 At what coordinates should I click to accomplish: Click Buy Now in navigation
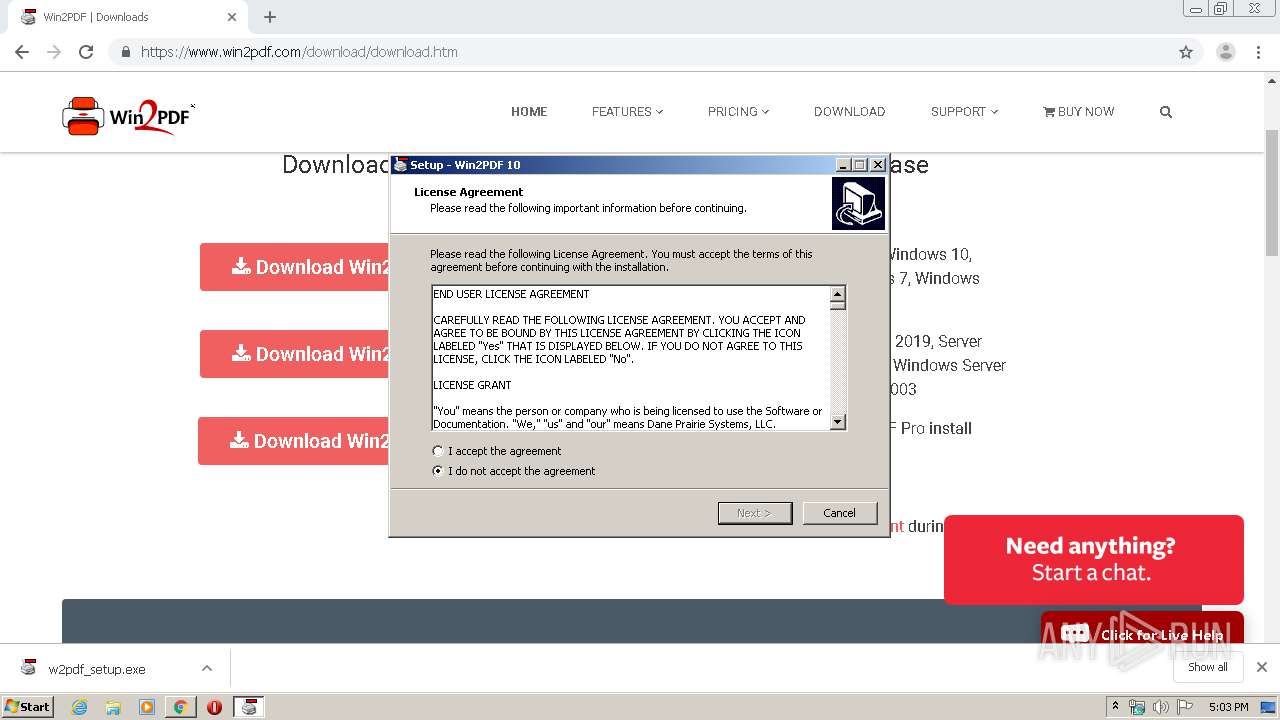coord(1078,112)
